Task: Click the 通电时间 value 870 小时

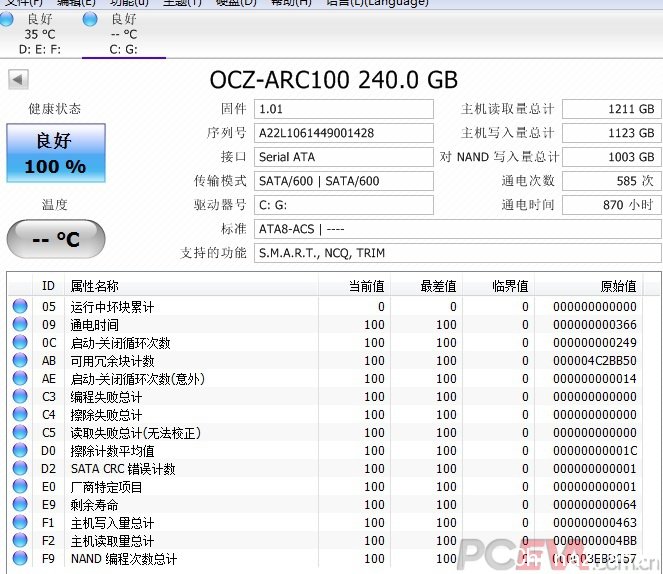Action: click(611, 205)
